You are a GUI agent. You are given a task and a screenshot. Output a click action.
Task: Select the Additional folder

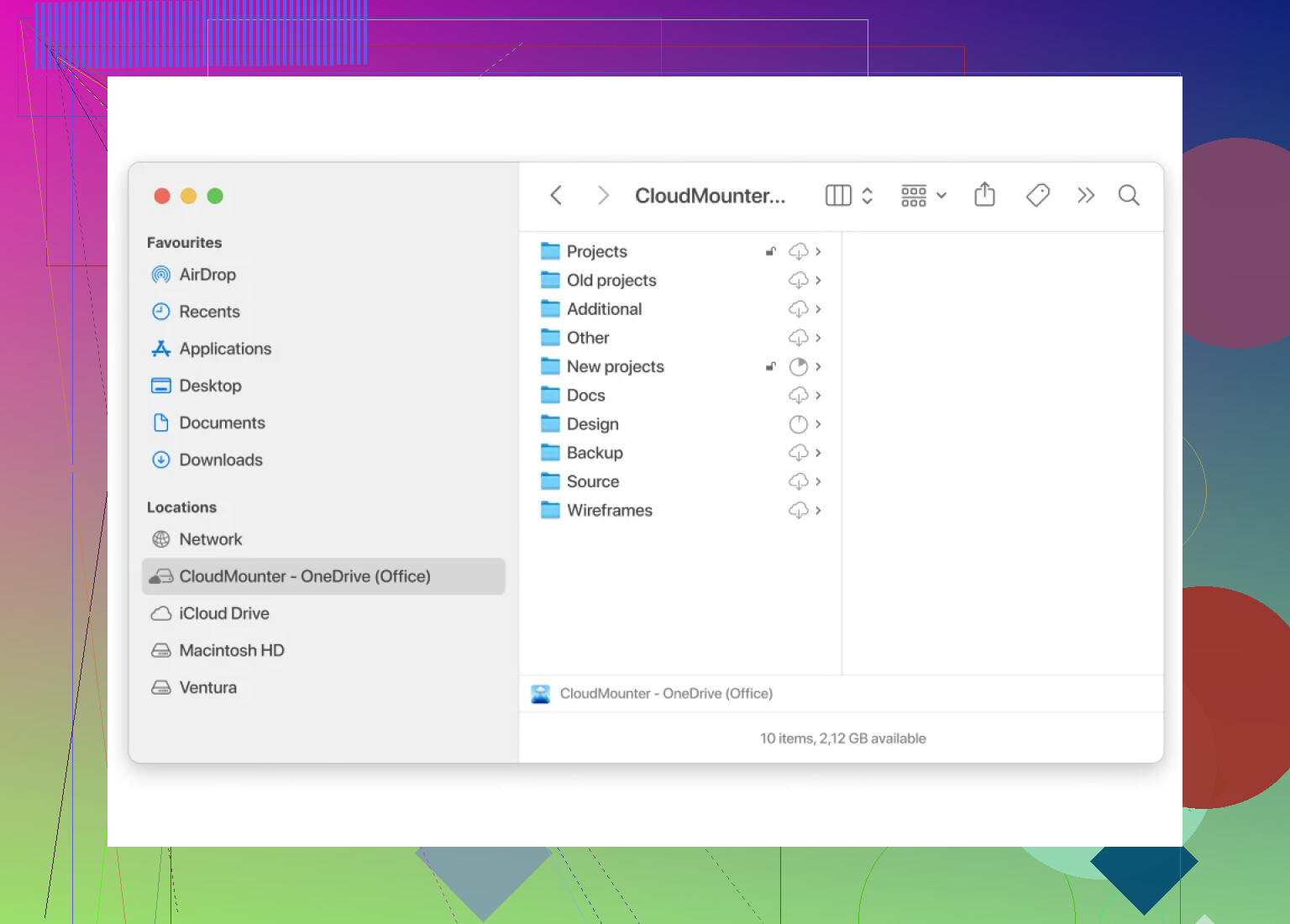pos(680,309)
